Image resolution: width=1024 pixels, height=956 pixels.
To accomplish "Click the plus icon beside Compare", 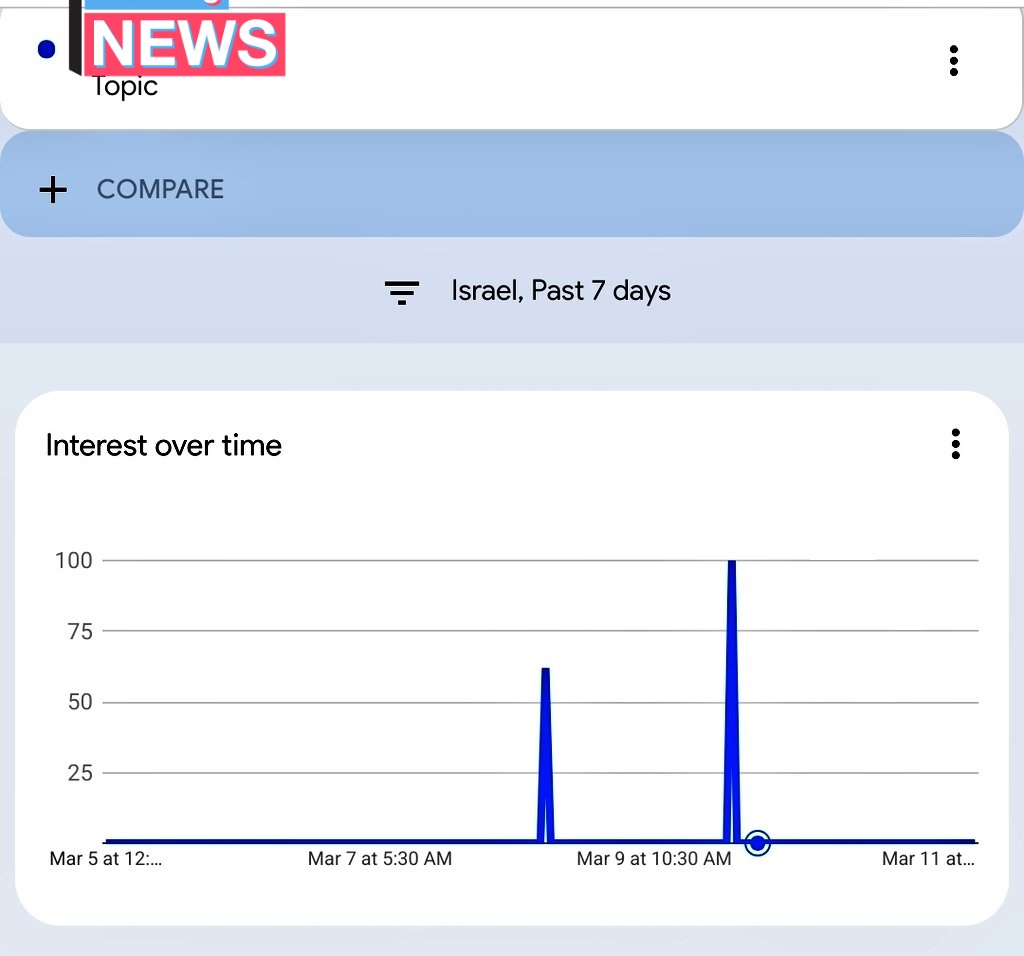I will tap(53, 190).
